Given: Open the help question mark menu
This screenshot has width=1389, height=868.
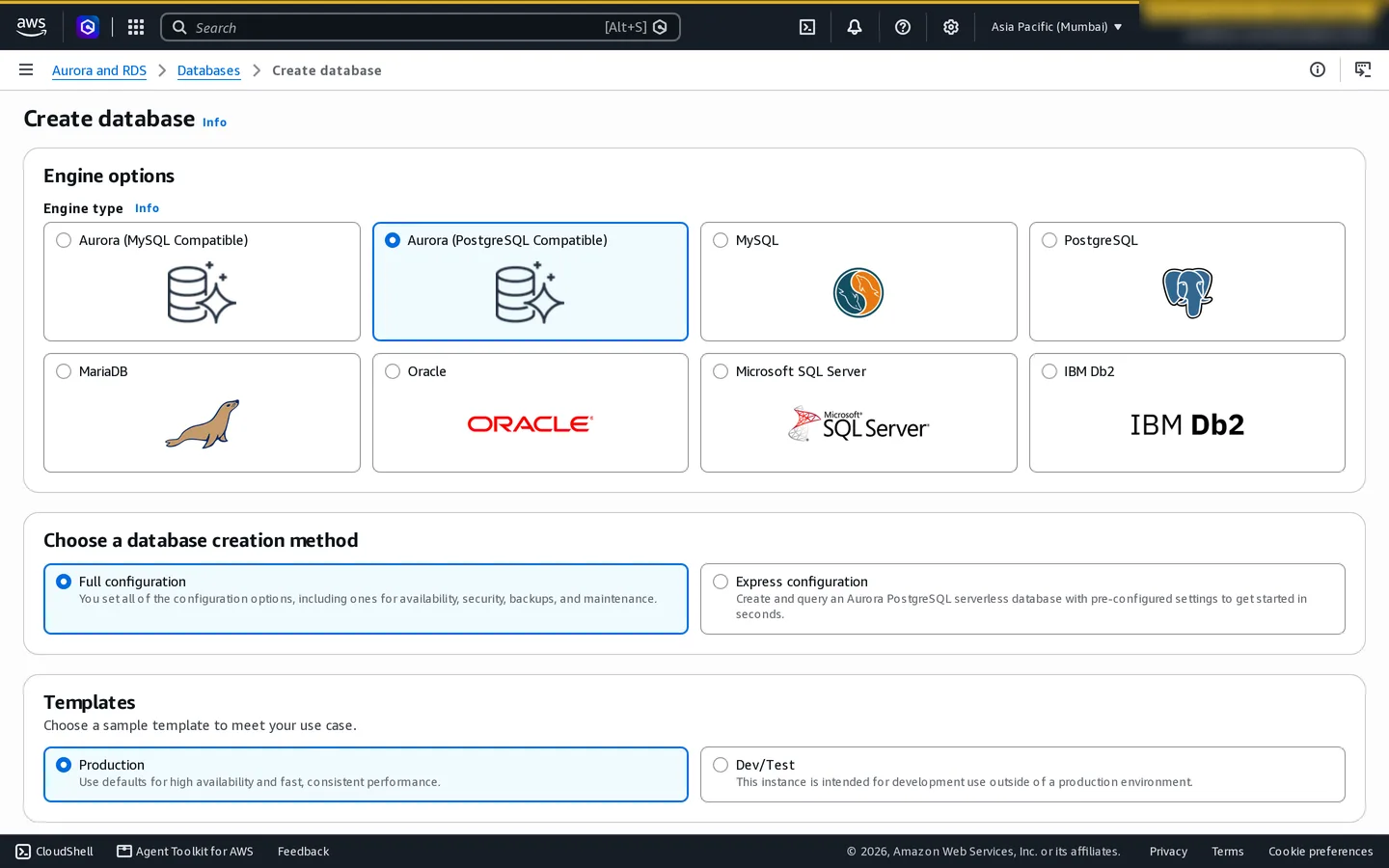Looking at the screenshot, I should 903,27.
